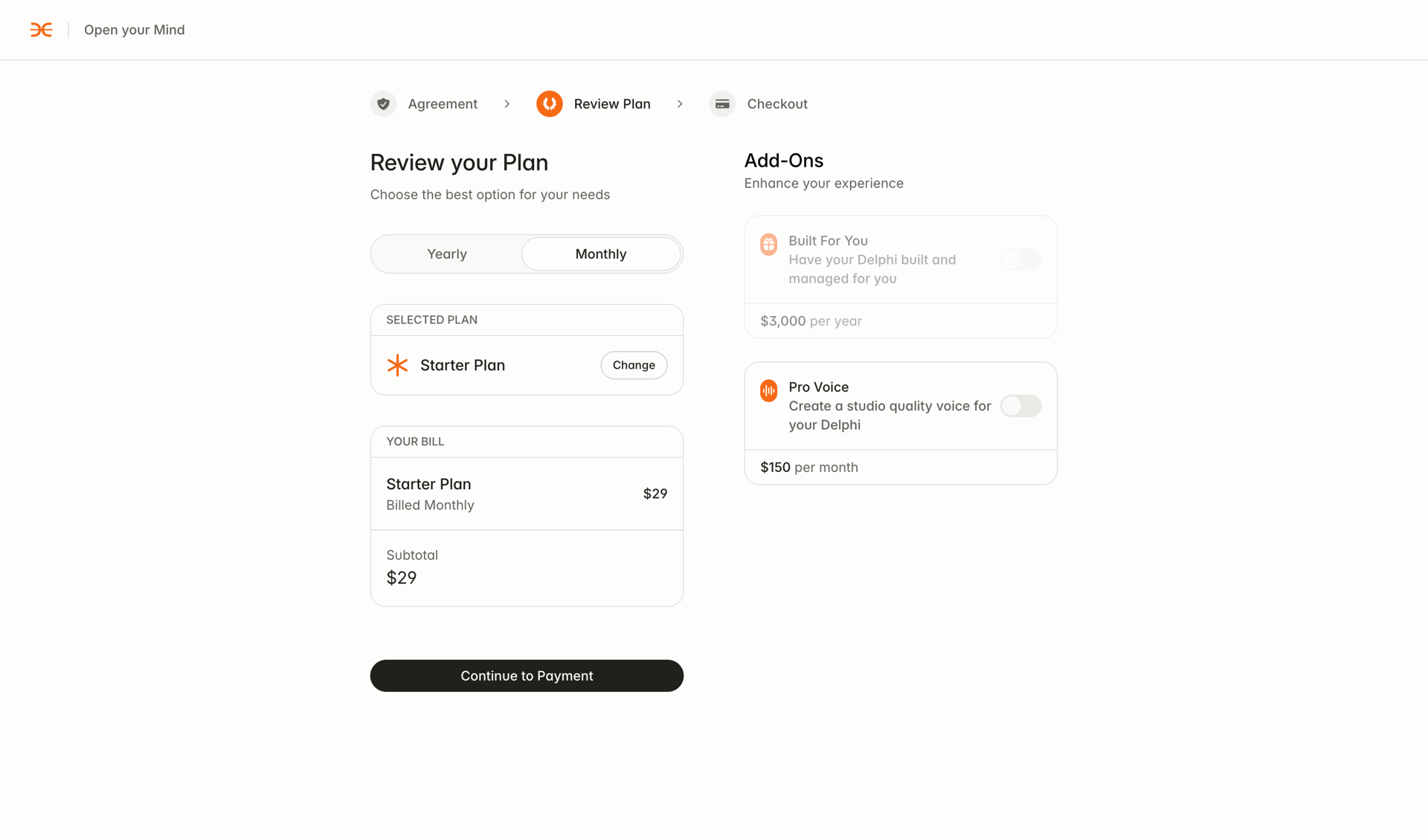Click the chevron between Agreement and Review Plan
The image size is (1428, 840).
[x=507, y=103]
